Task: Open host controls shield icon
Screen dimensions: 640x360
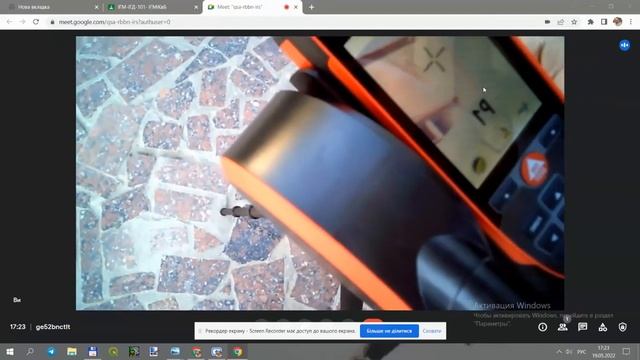Action: 622,327
